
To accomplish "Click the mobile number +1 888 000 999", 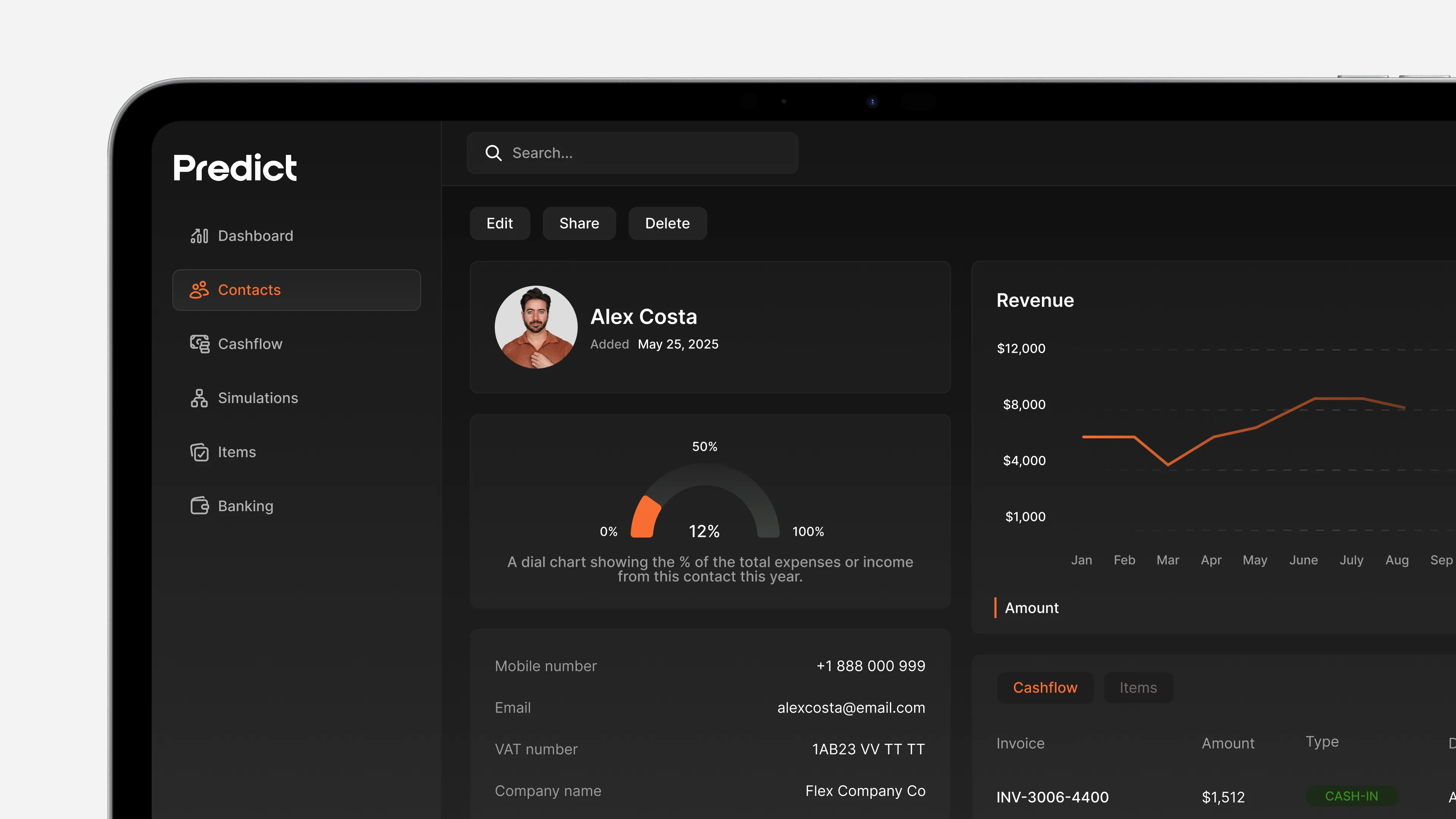I will [871, 666].
